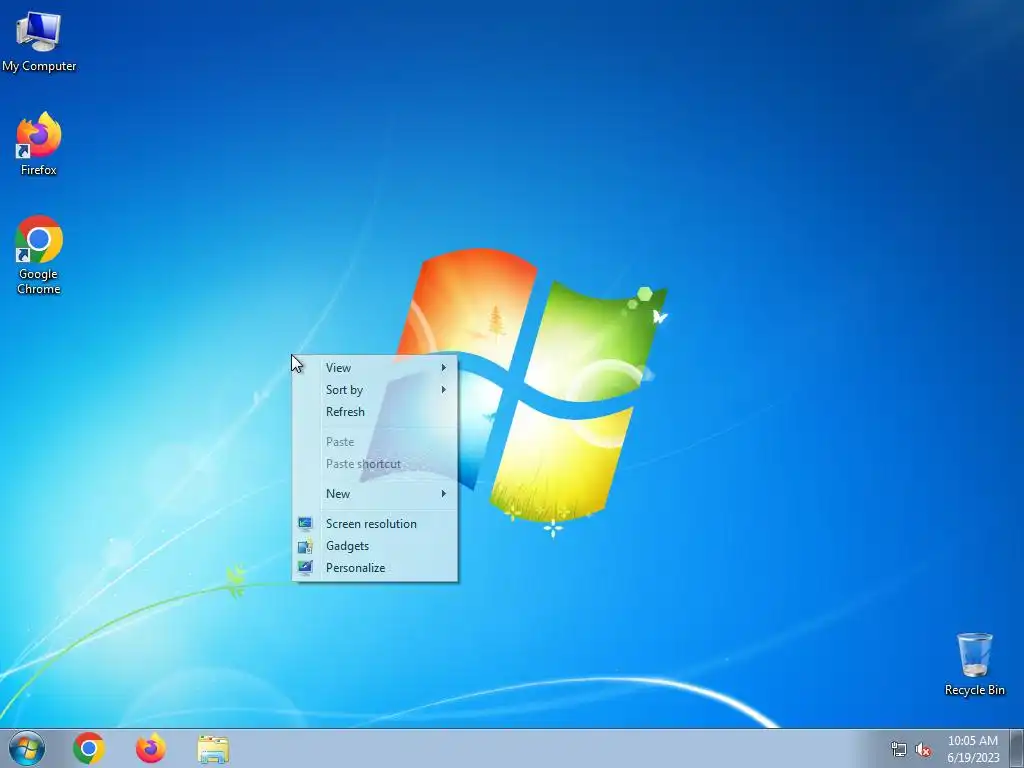1024x768 pixels.
Task: Choose Screen resolution from the context menu
Action: pos(375,524)
